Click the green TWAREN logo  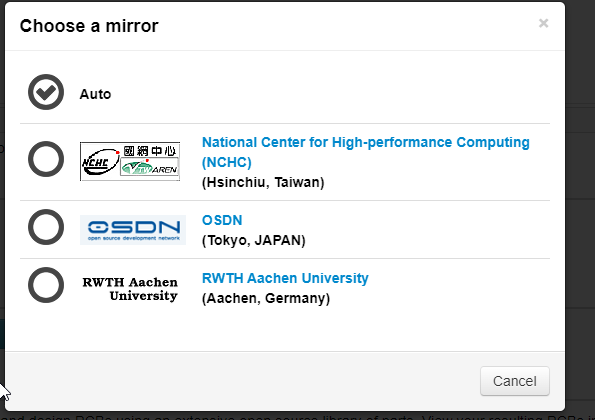[149, 167]
